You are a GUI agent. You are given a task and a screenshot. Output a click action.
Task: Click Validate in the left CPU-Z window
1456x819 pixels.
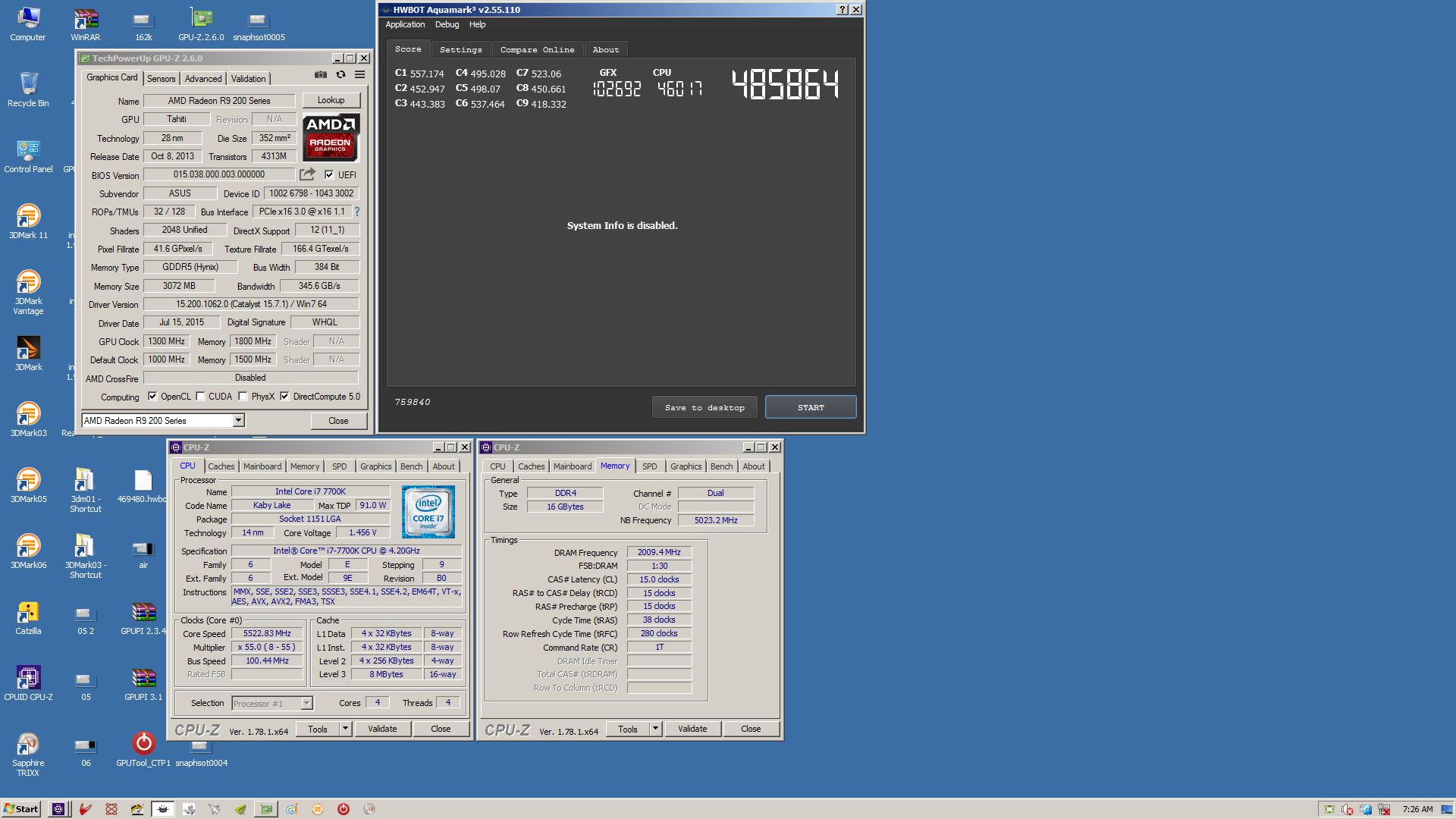382,729
